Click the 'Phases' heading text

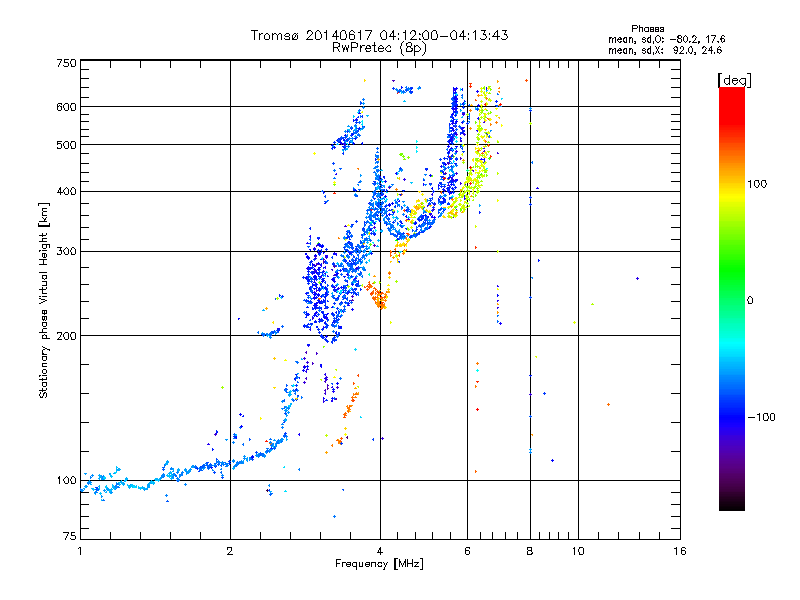point(647,29)
